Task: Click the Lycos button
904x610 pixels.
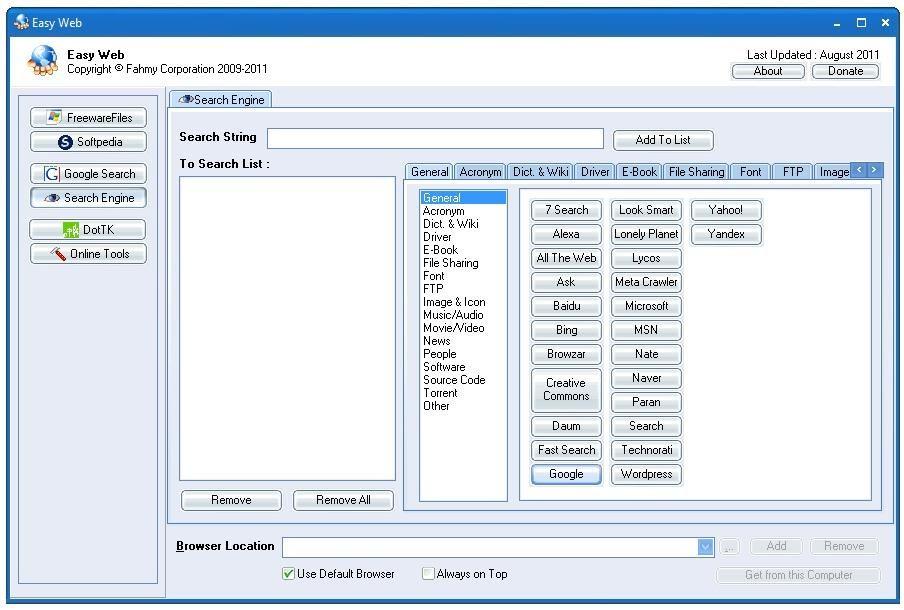Action: click(646, 258)
